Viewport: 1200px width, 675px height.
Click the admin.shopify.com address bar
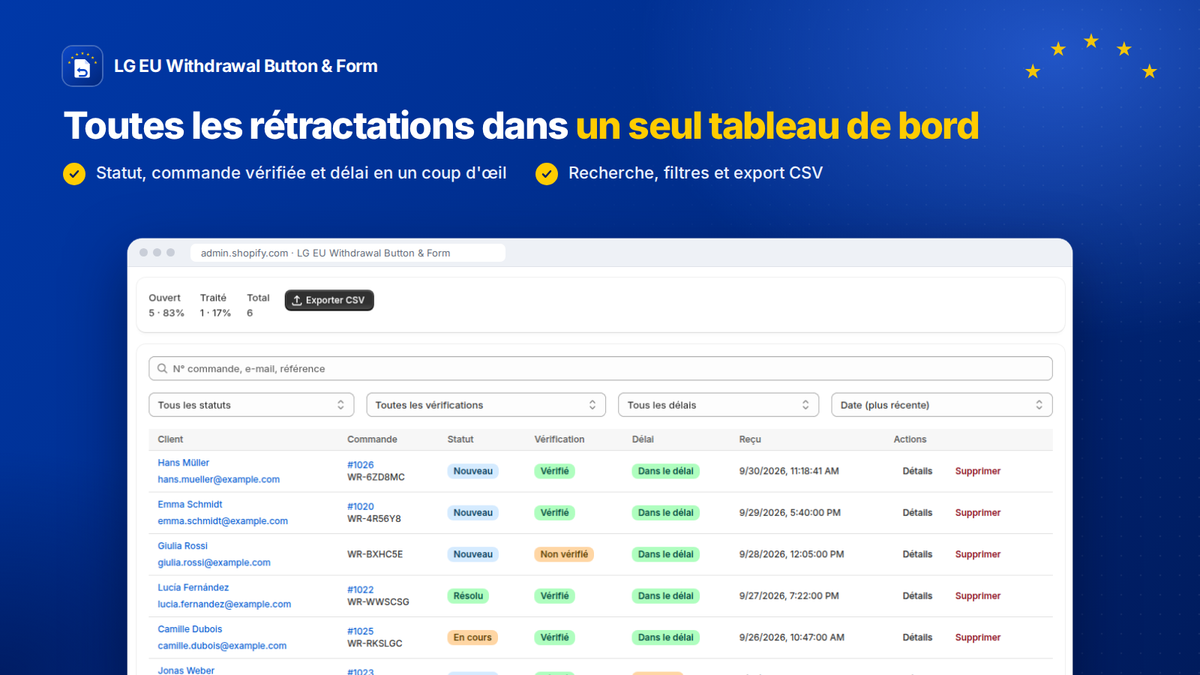coord(348,253)
